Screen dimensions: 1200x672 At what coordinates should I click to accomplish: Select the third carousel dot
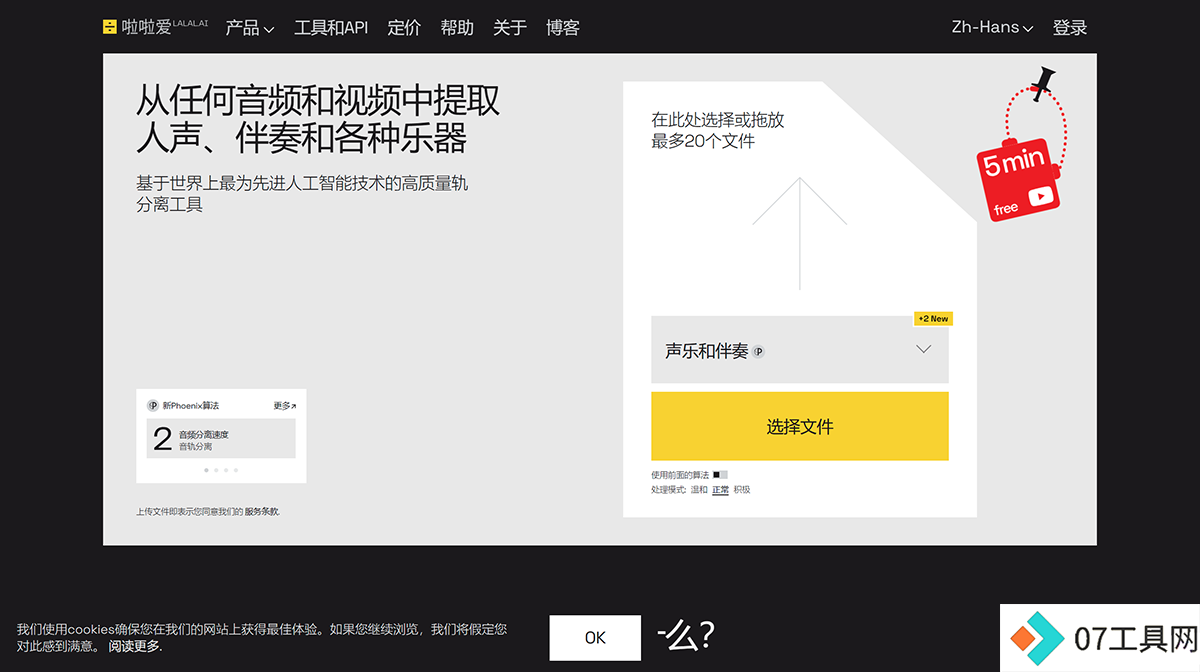pos(226,469)
